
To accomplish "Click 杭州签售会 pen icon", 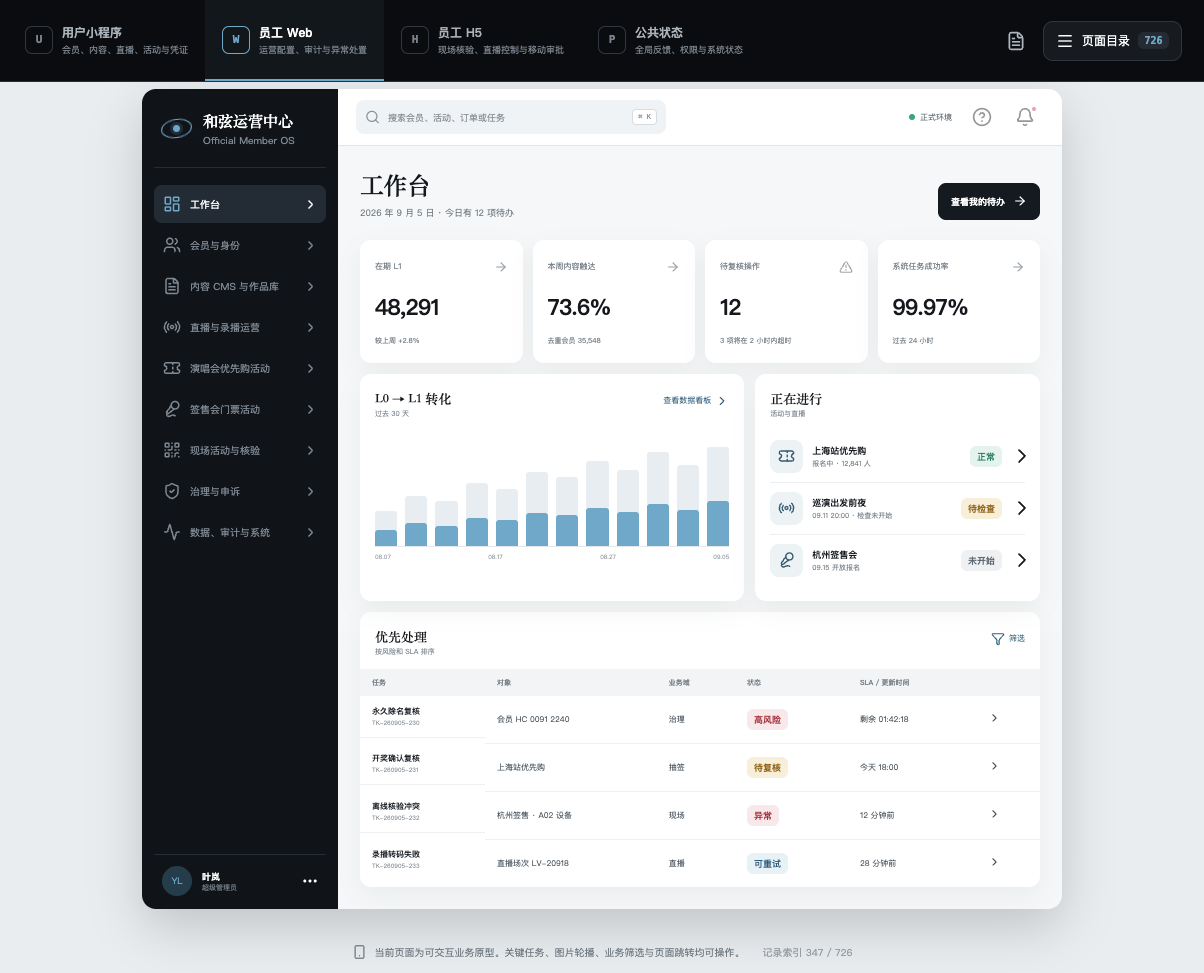I will click(787, 560).
